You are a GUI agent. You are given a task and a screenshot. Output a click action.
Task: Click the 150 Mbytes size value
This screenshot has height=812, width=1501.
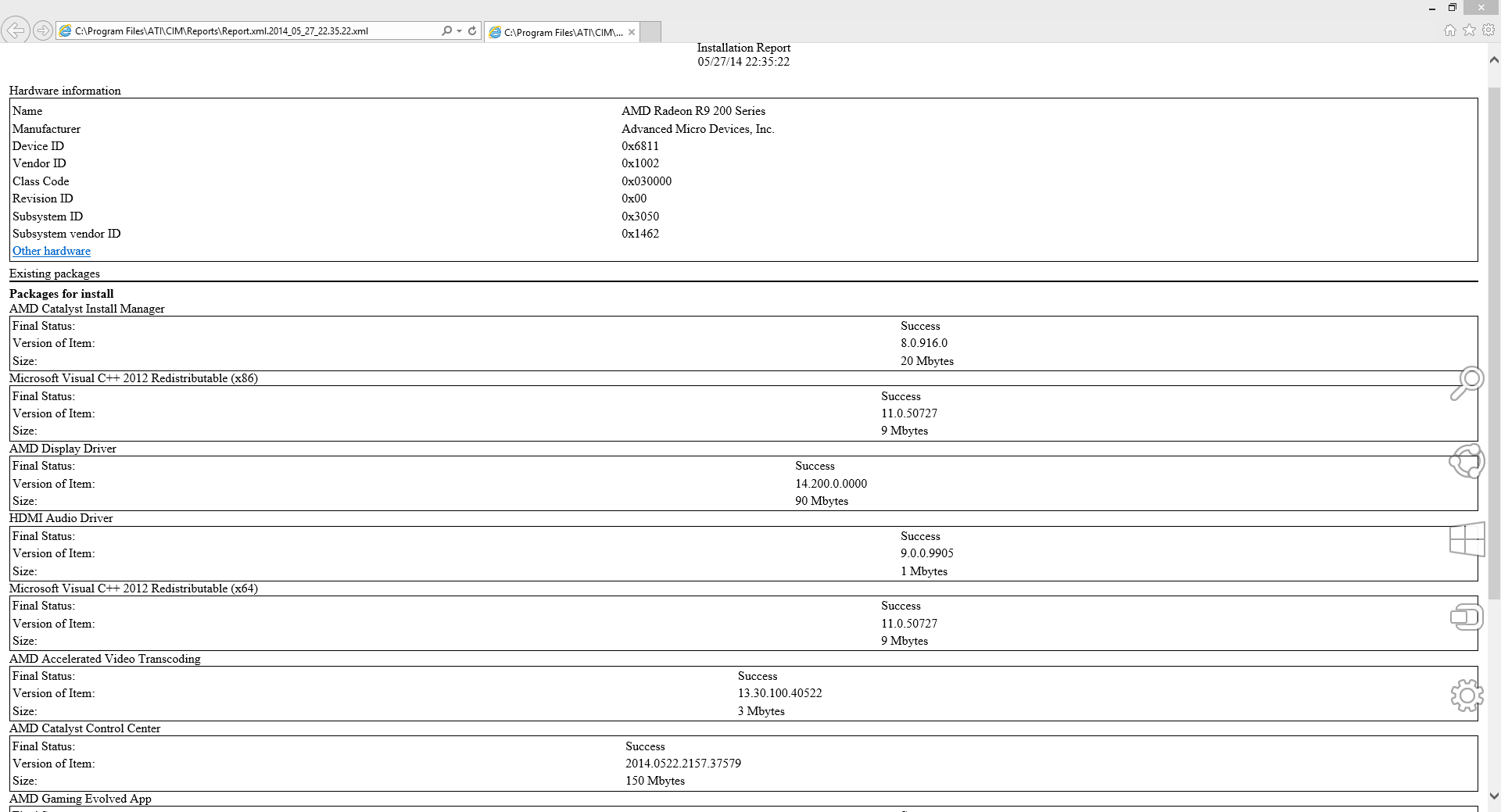click(x=655, y=781)
